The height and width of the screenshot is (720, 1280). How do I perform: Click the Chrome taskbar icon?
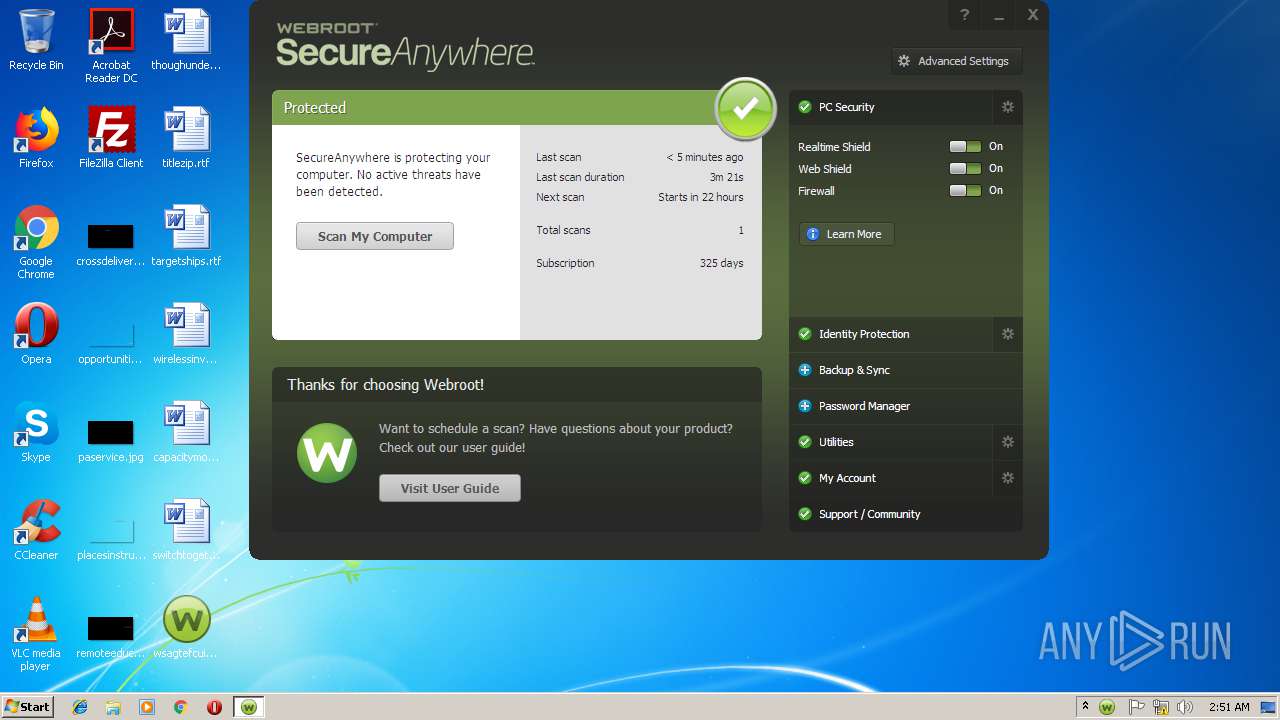181,707
